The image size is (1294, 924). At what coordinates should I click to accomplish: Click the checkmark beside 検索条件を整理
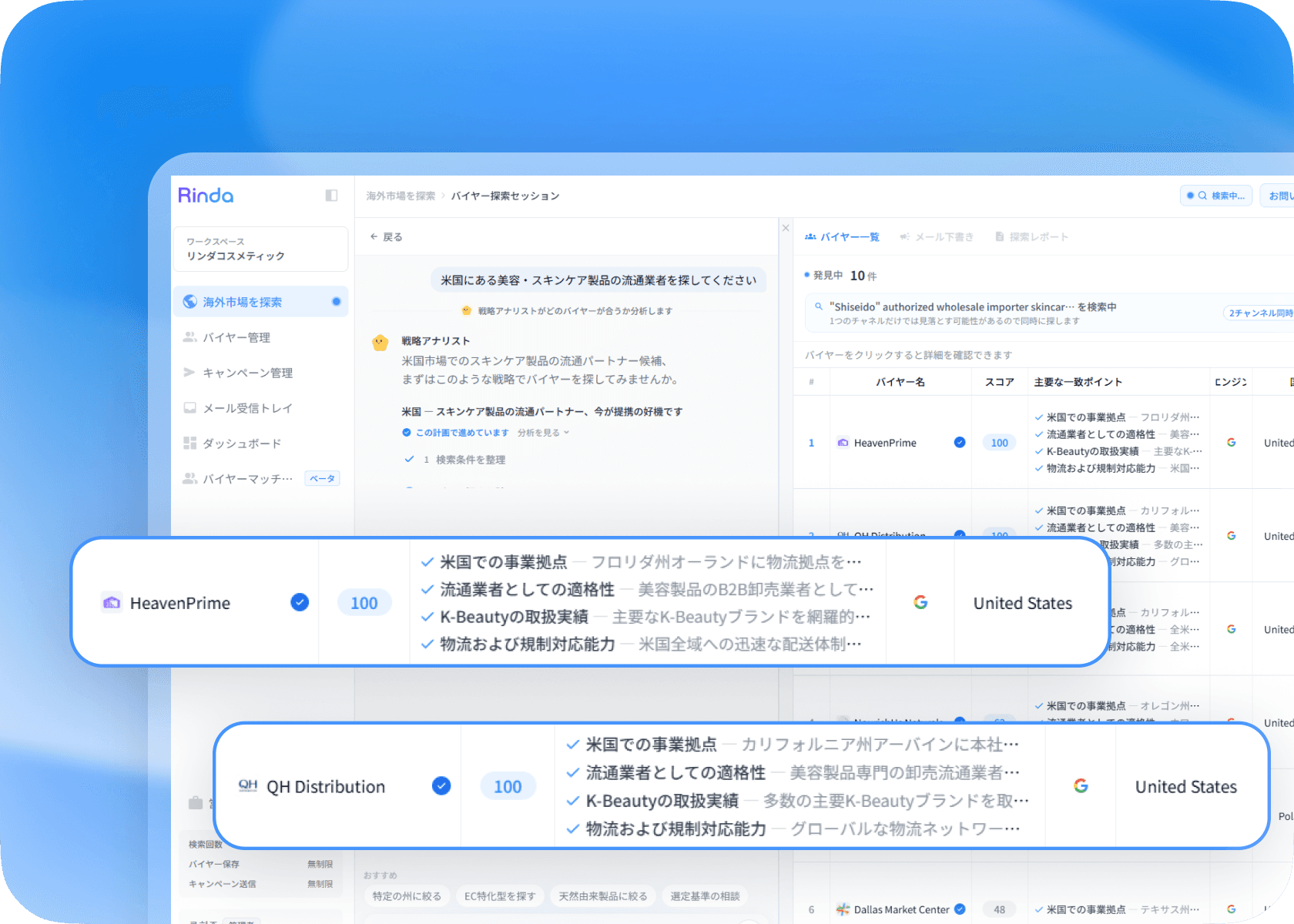pos(410,460)
